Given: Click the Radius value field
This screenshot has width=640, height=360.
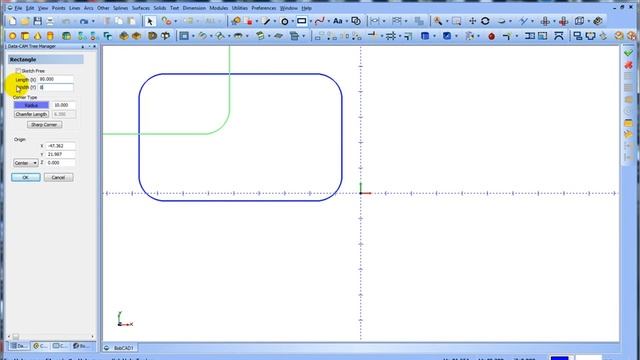Looking at the screenshot, I should coord(64,105).
